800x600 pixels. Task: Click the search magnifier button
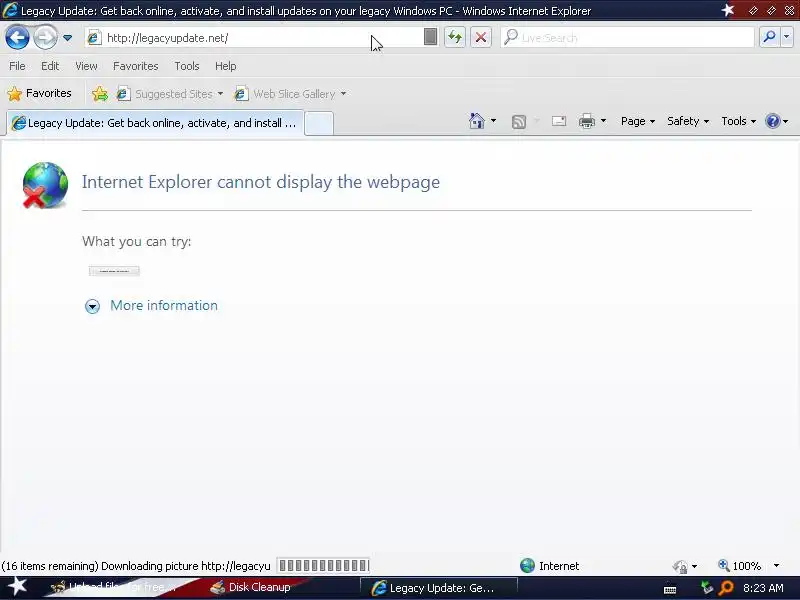(x=769, y=37)
